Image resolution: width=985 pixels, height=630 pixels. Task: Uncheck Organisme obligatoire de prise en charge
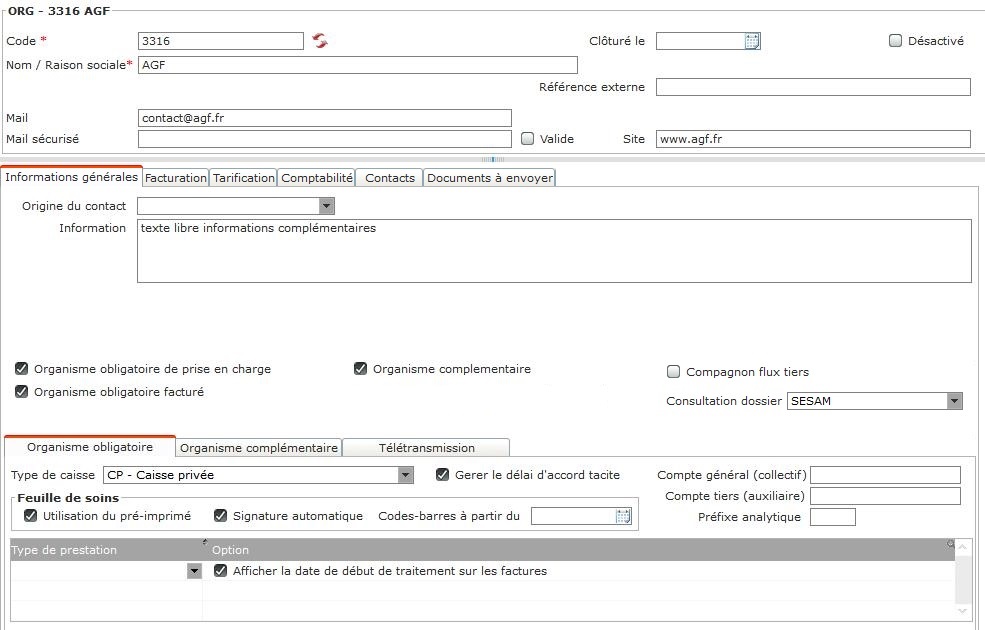click(x=21, y=369)
